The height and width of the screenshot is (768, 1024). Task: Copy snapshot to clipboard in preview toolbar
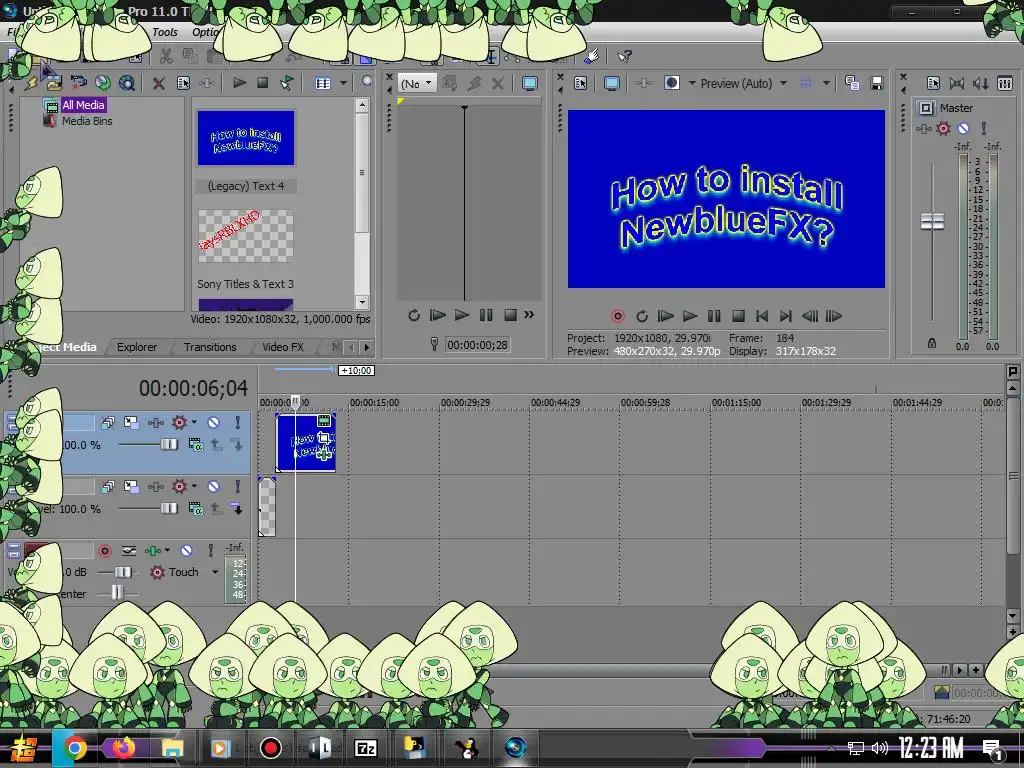[852, 83]
